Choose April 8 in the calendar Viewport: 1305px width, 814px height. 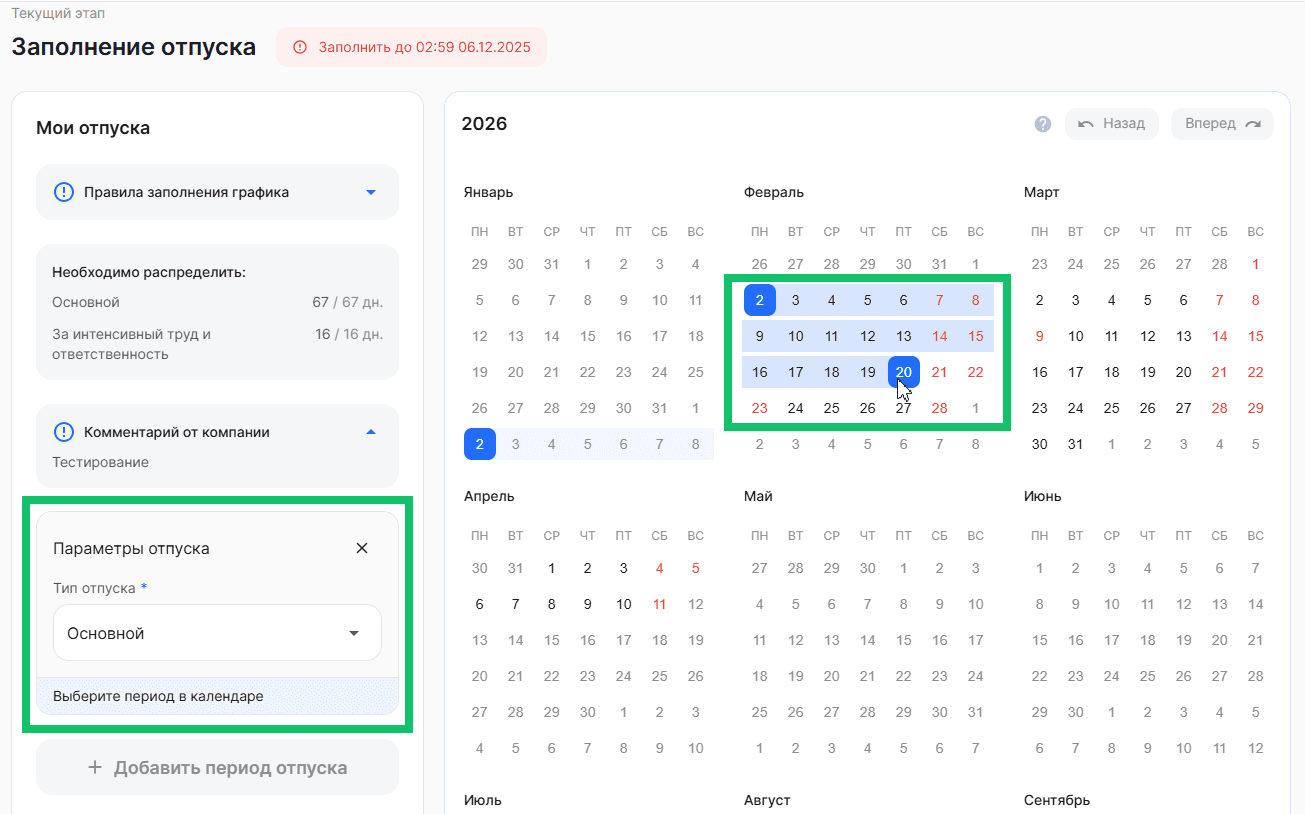[x=552, y=604]
